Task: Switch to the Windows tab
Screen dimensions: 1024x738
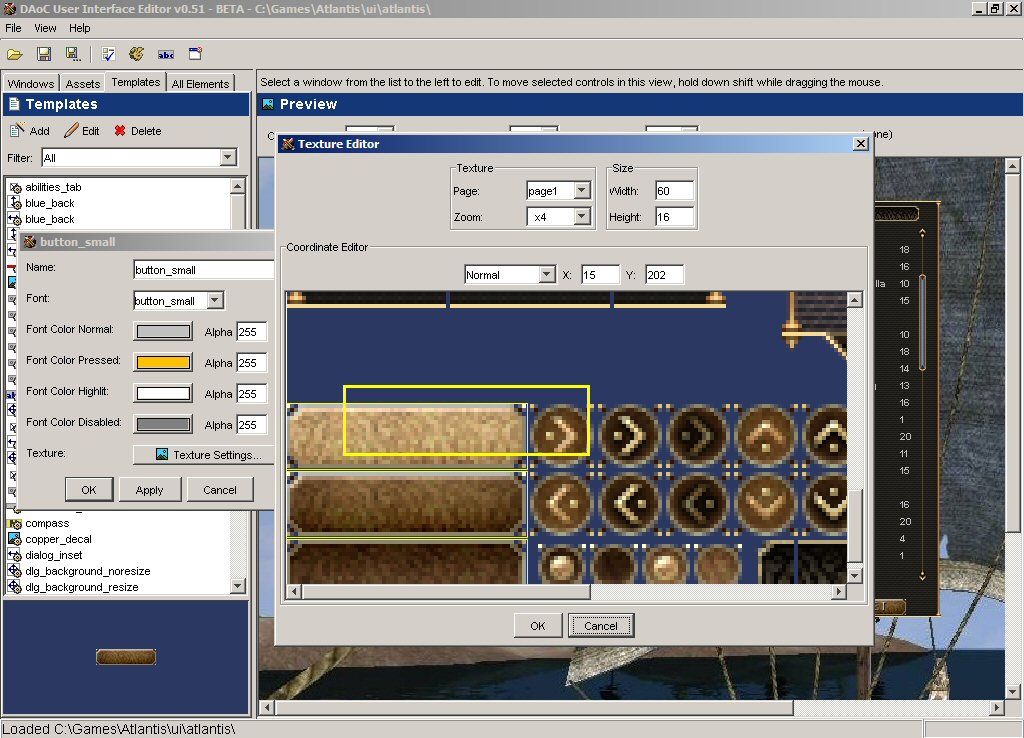Action: pos(31,84)
